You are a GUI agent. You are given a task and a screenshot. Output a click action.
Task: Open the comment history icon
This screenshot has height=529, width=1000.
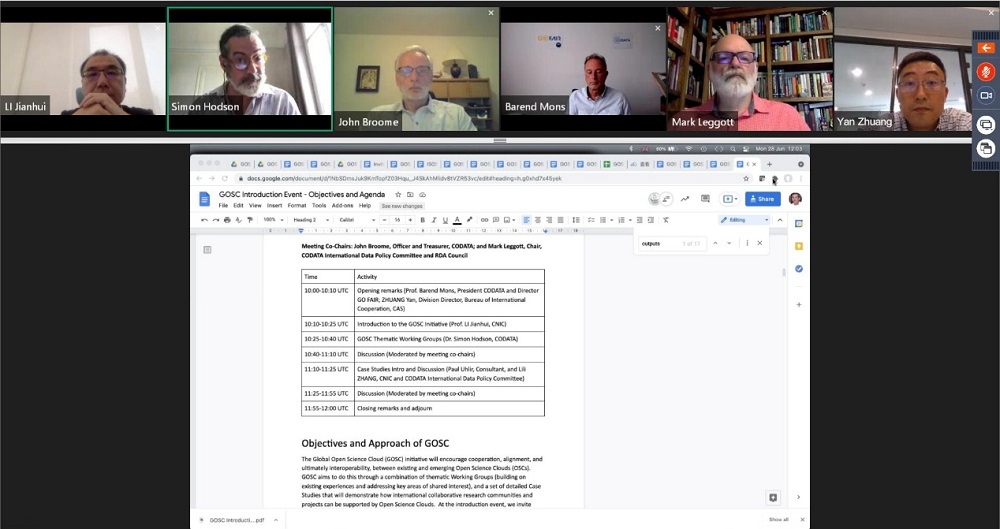(705, 199)
